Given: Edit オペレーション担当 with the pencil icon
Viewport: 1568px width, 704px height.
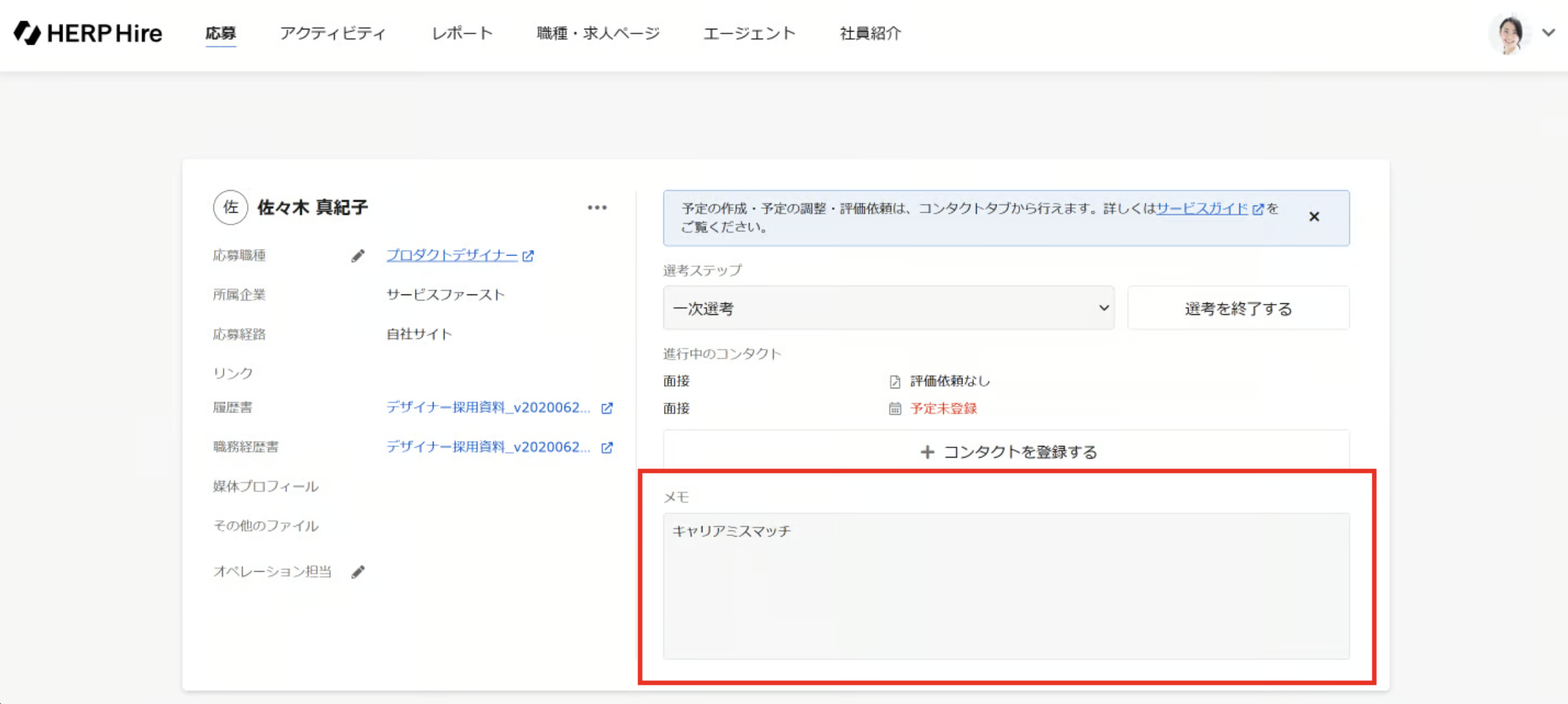Looking at the screenshot, I should (358, 572).
